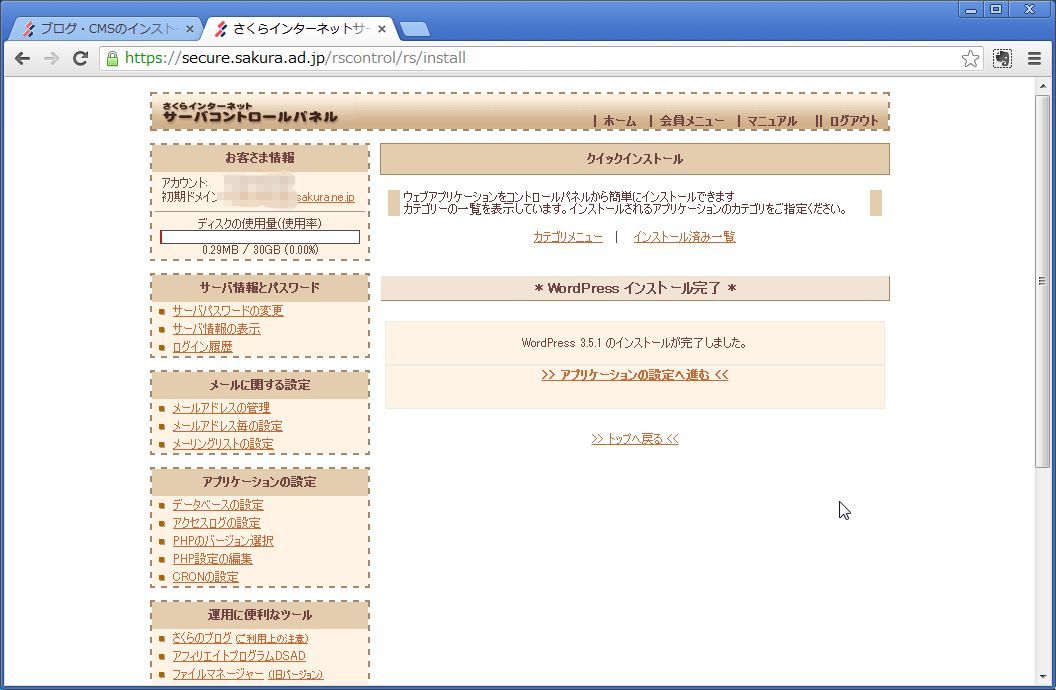Open the カテゴリメニュー link
Image resolution: width=1056 pixels, height=690 pixels.
coord(568,237)
